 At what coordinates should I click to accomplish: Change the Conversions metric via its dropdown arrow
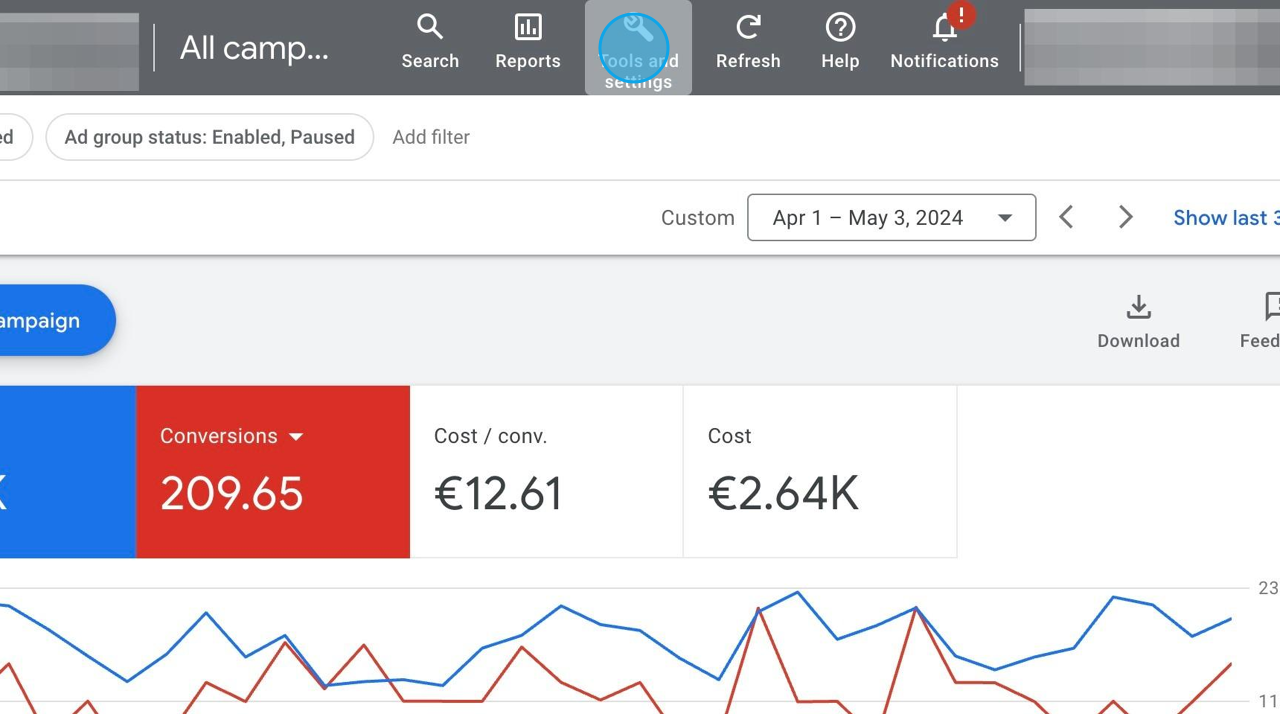point(296,436)
